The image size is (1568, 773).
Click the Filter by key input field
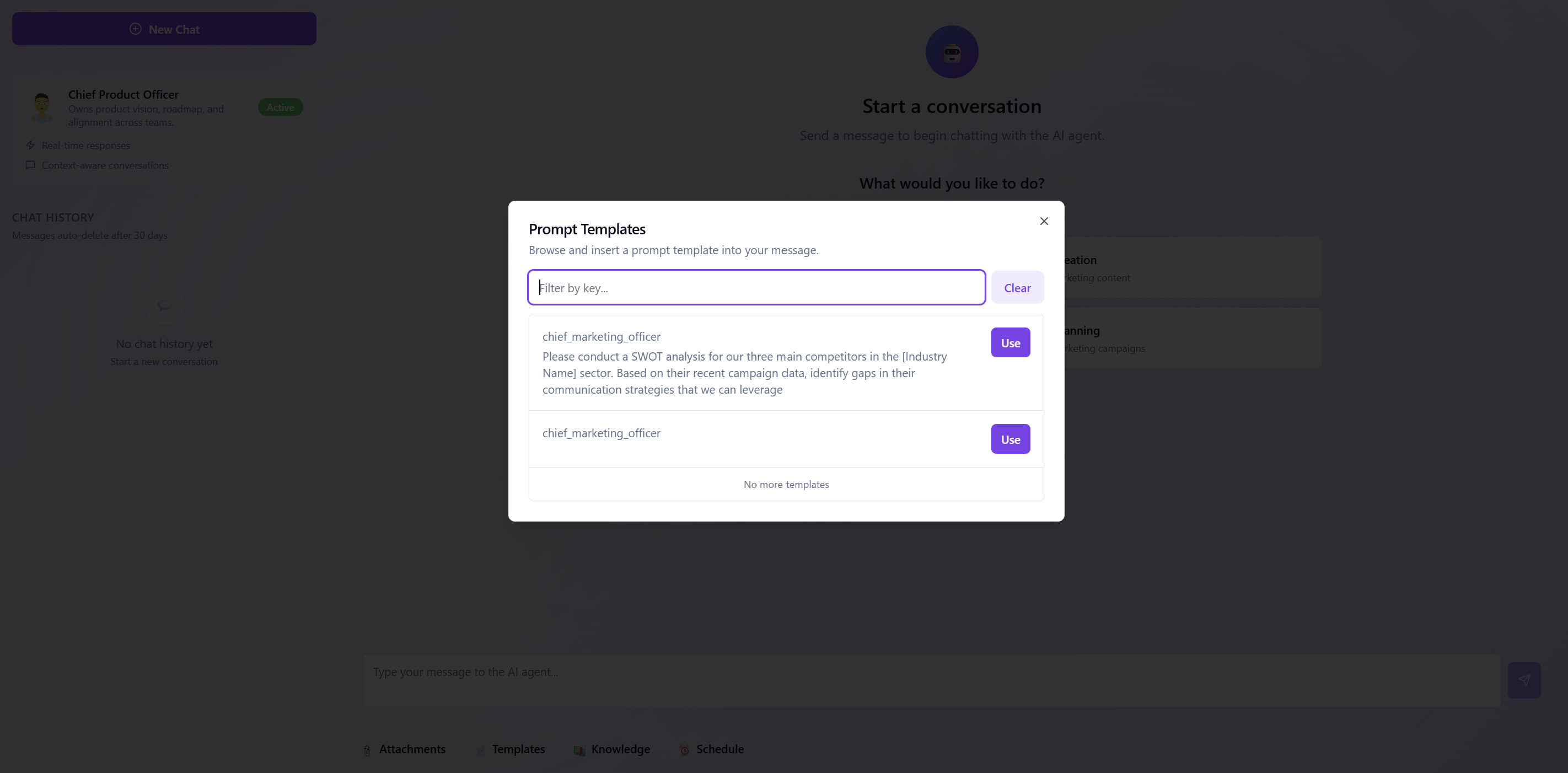(756, 287)
